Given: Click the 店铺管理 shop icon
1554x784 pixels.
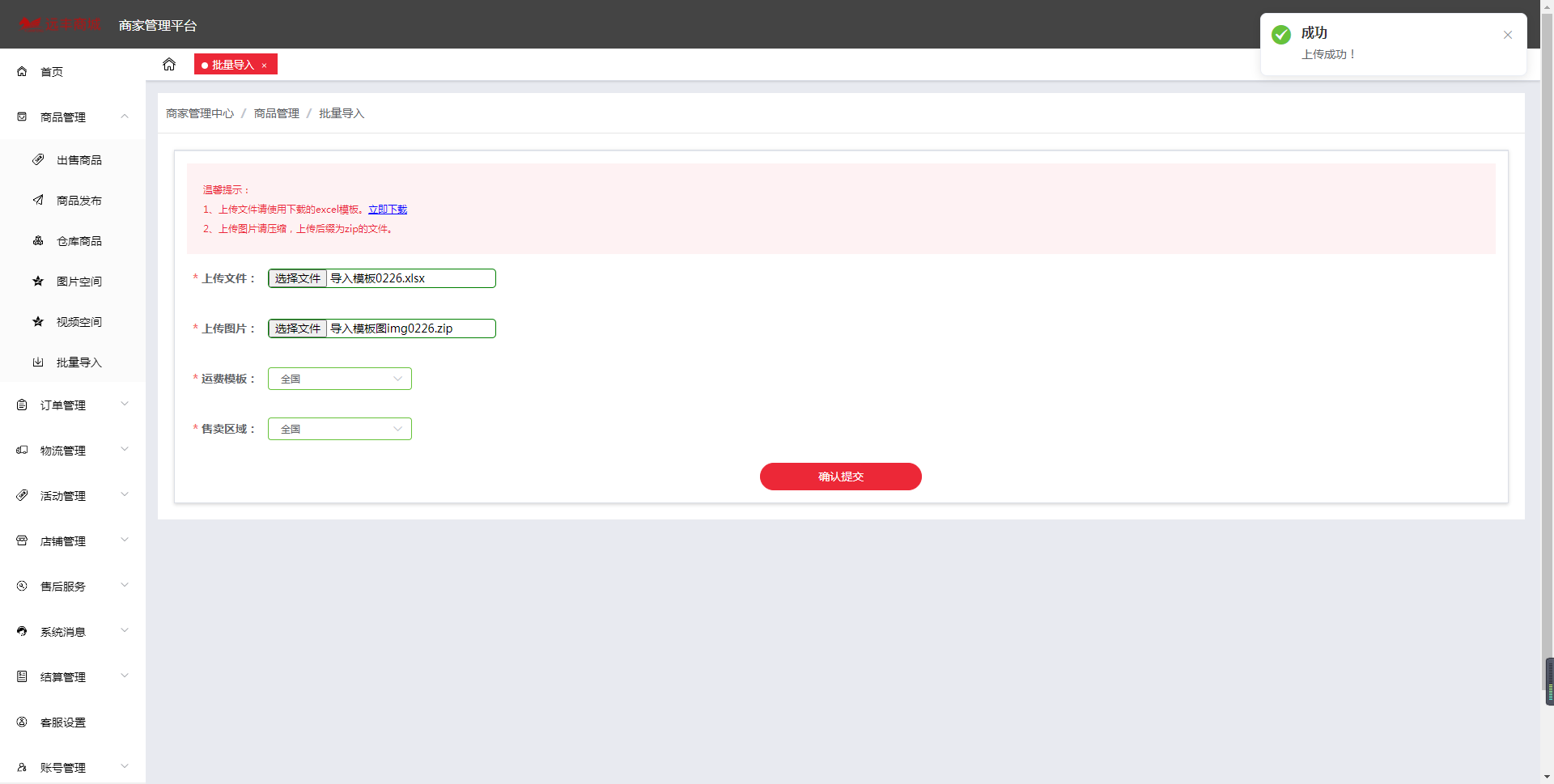Looking at the screenshot, I should pos(22,540).
